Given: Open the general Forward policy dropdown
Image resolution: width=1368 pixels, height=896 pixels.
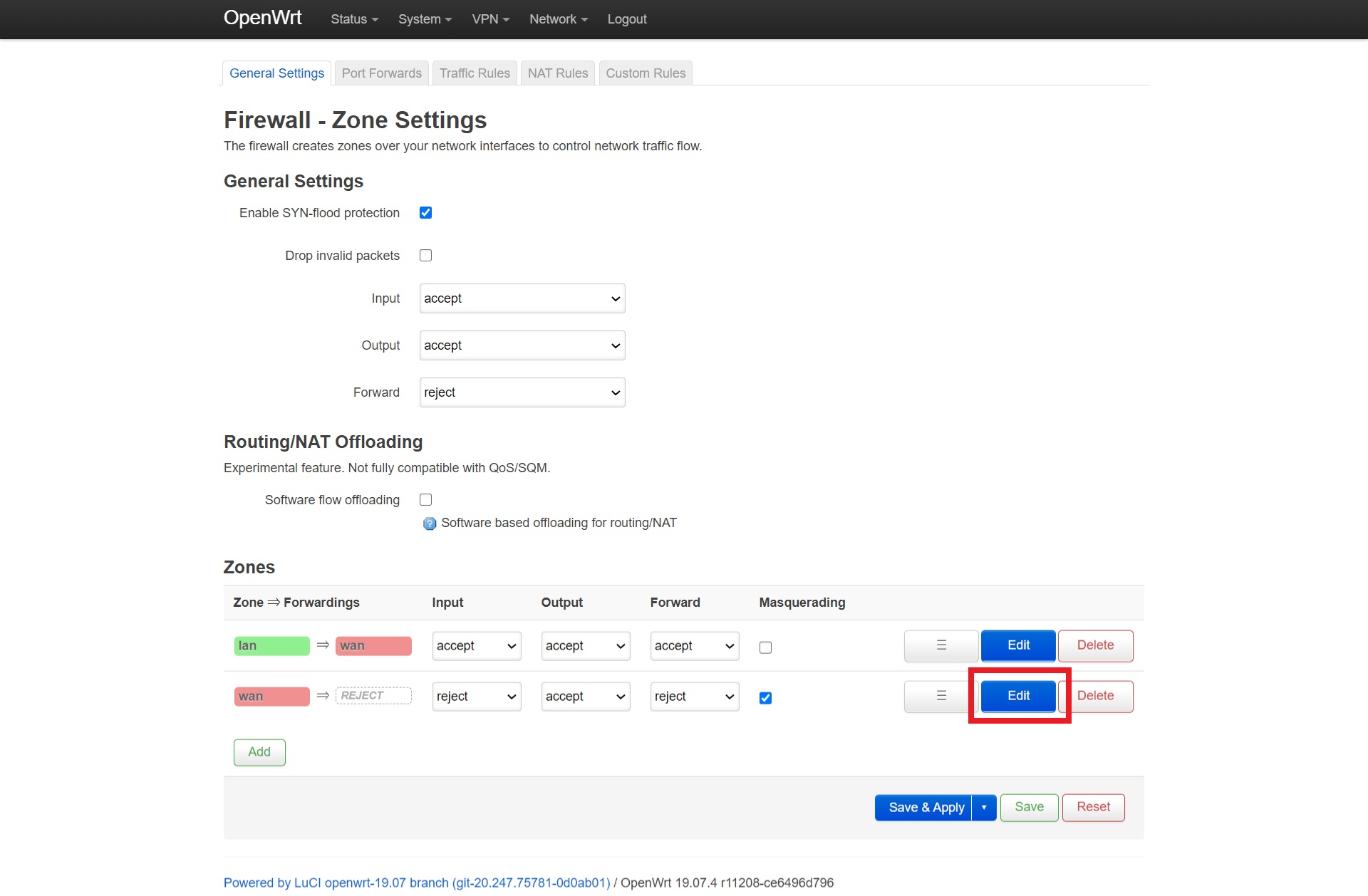Looking at the screenshot, I should point(522,392).
